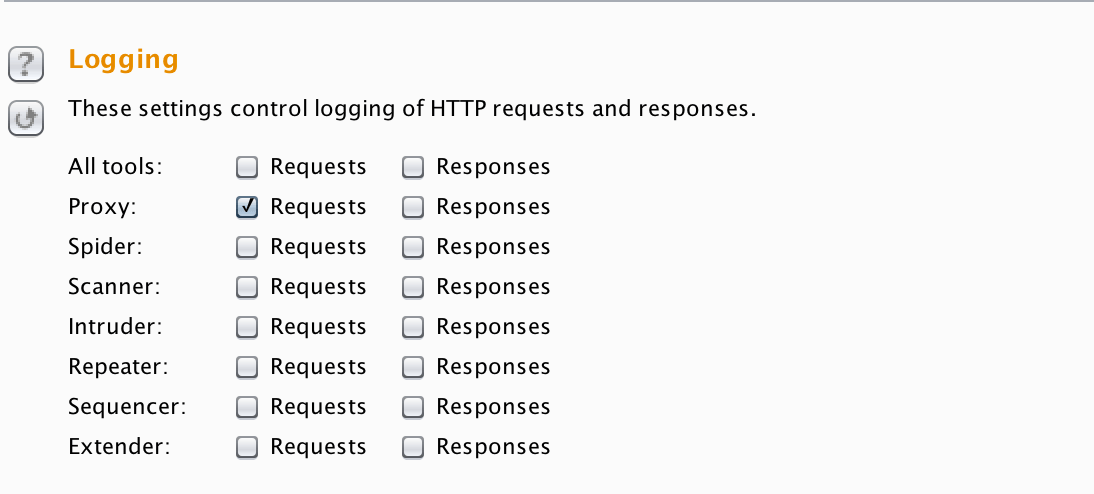This screenshot has height=494, width=1094.
Task: Tick Sequencer Responses checkbox
Action: tap(412, 407)
